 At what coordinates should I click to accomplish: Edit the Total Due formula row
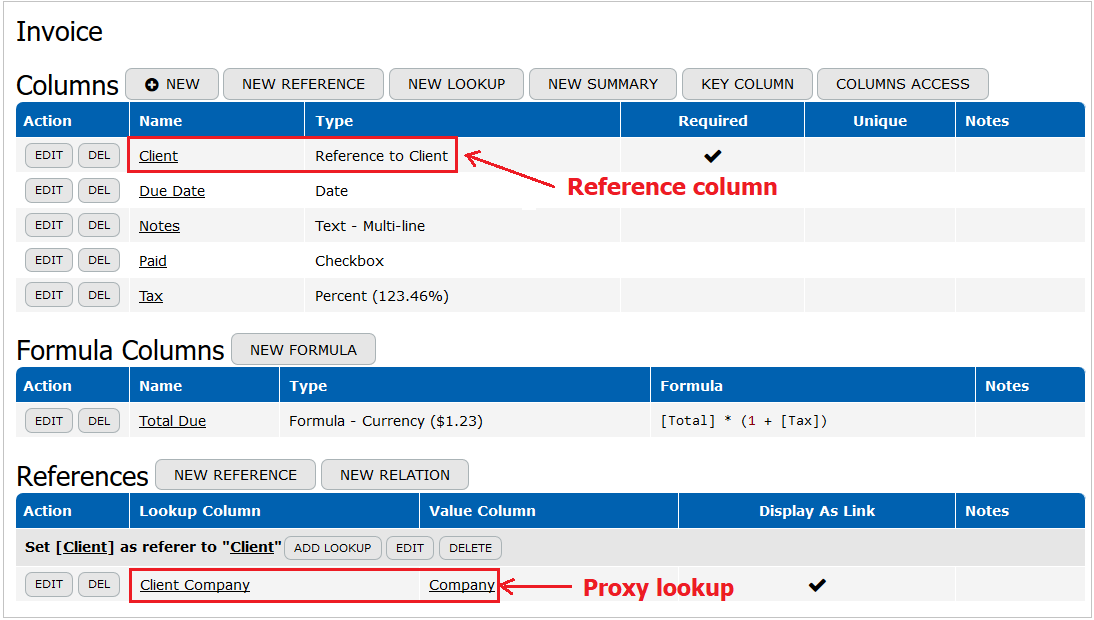pyautogui.click(x=49, y=421)
